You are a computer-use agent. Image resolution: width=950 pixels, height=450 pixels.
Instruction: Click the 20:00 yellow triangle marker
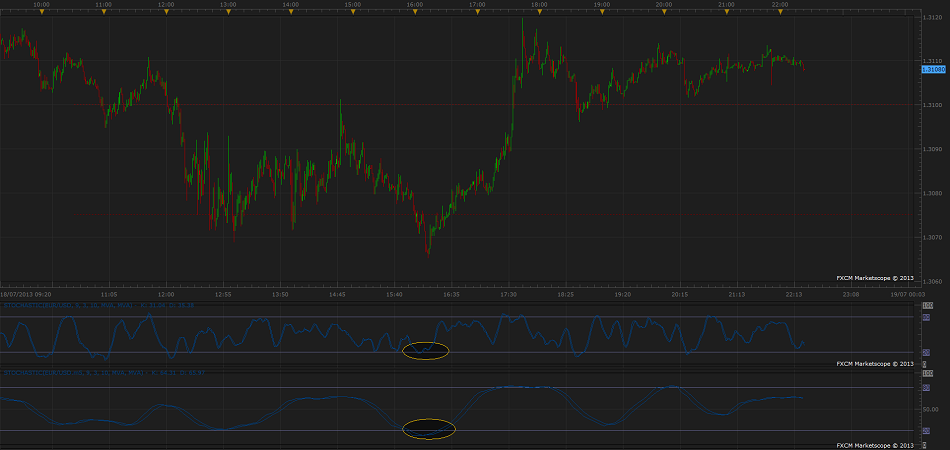point(663,13)
